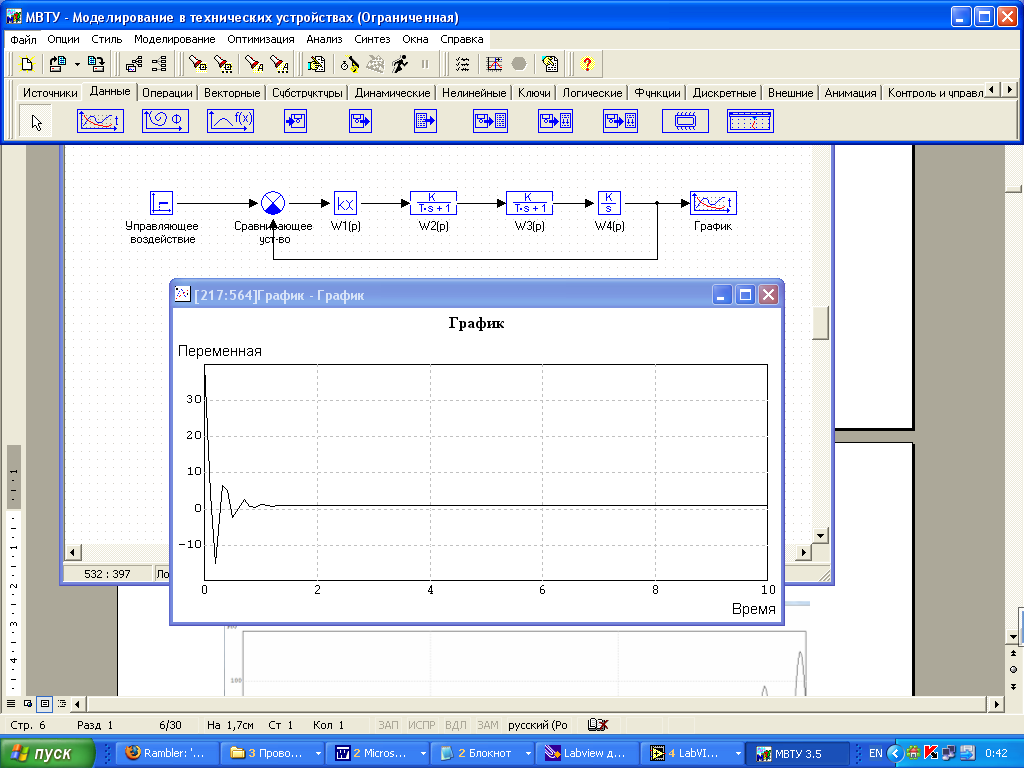Expand the Блокнот taskbar group dropdown
This screenshot has width=1024, height=768.
[528, 754]
